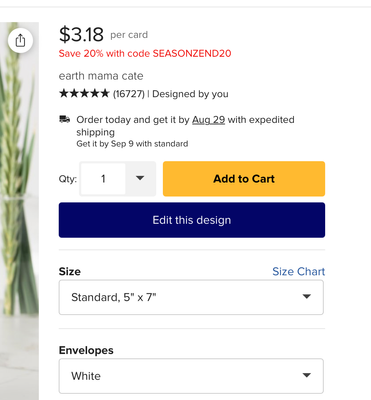This screenshot has width=371, height=400.
Task: Open the earth mama cate store link
Action: 101,76
